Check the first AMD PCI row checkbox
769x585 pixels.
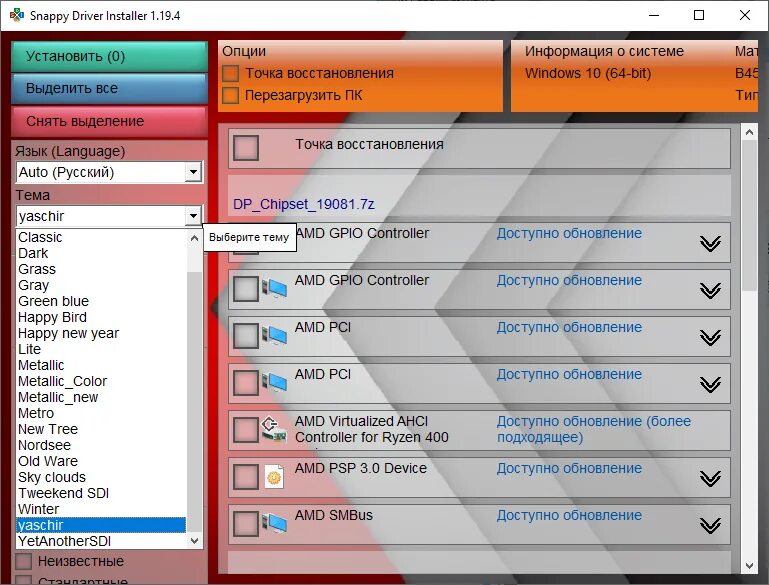coord(246,336)
